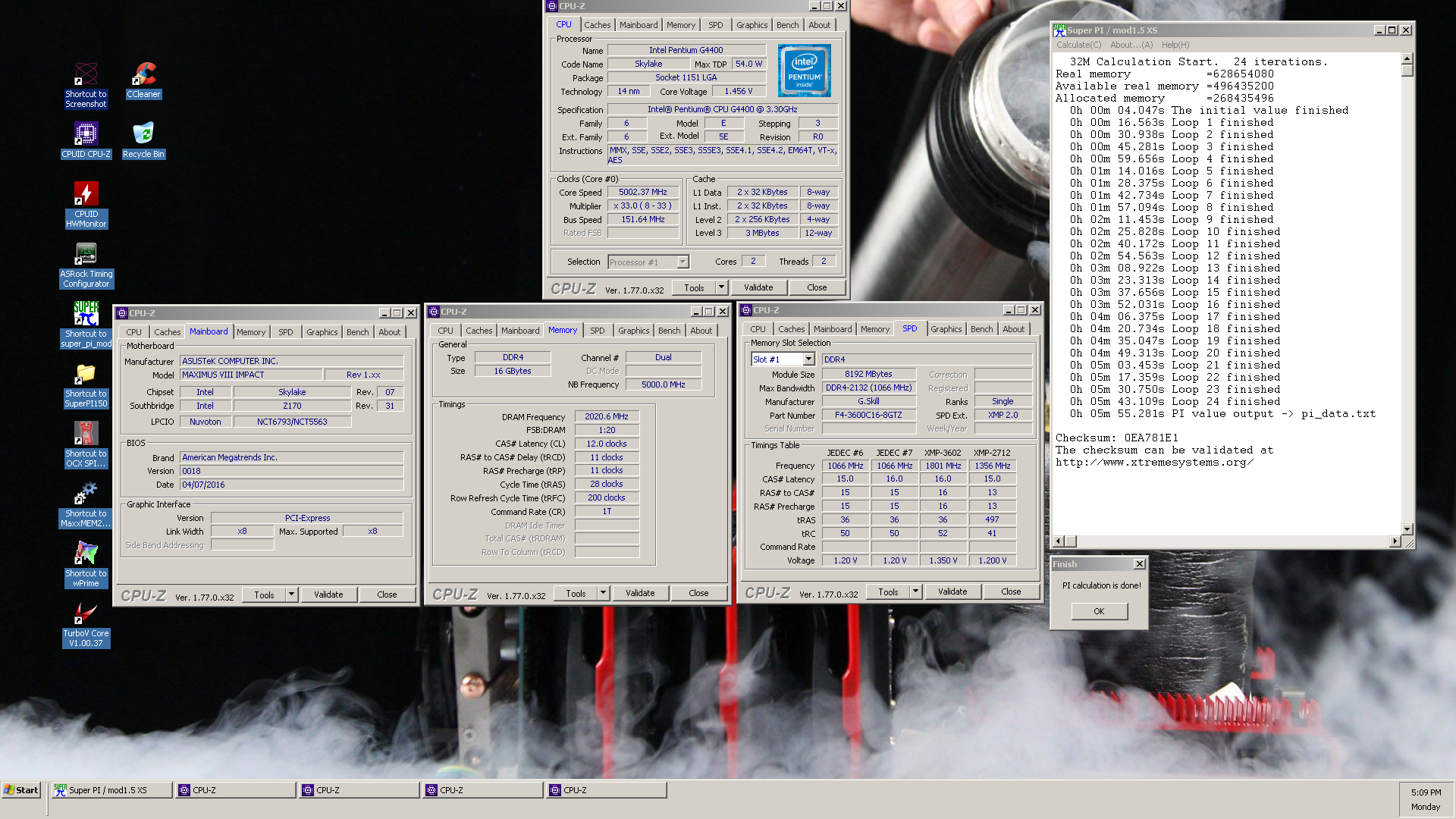The height and width of the screenshot is (819, 1456).
Task: Click the CPU-Z Memory window title icon
Action: point(434,311)
